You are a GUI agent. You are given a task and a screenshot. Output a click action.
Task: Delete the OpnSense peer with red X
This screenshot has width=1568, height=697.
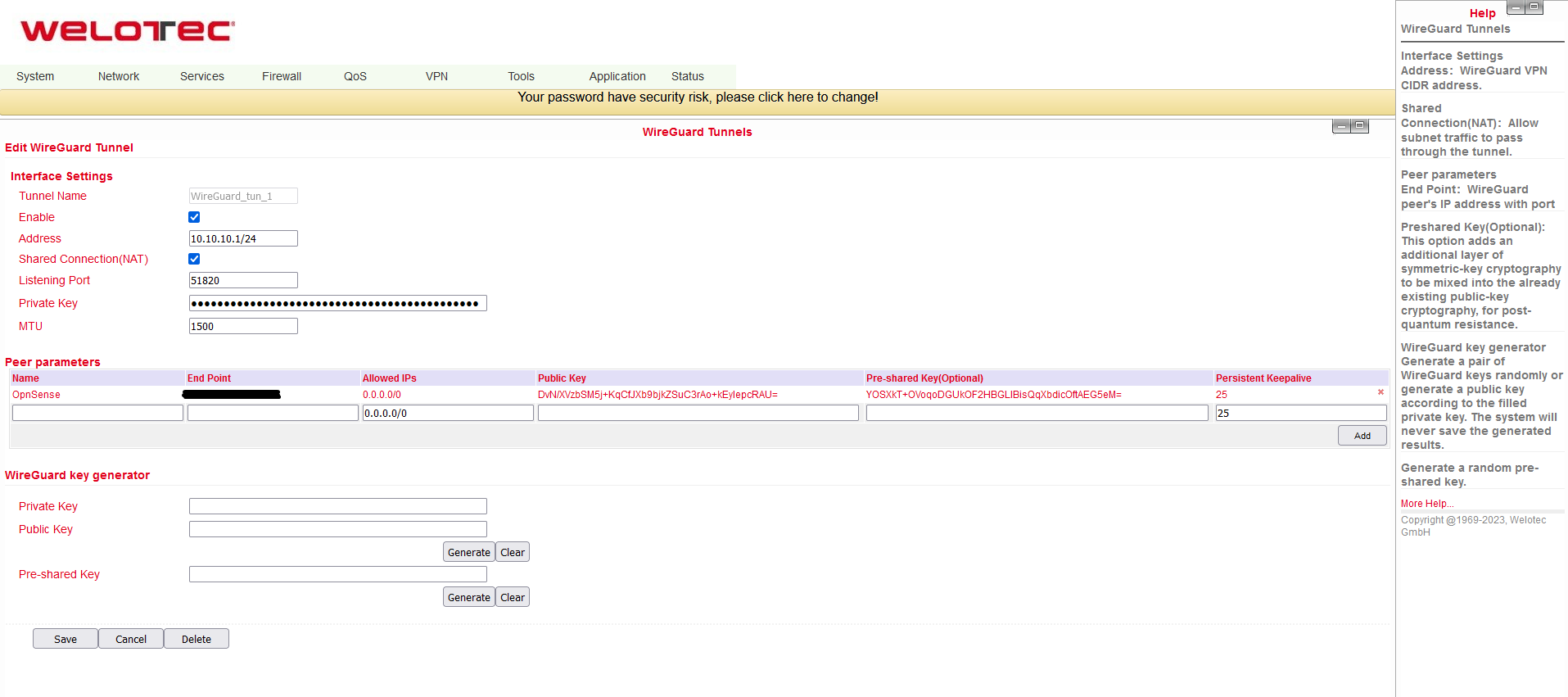coord(1380,392)
